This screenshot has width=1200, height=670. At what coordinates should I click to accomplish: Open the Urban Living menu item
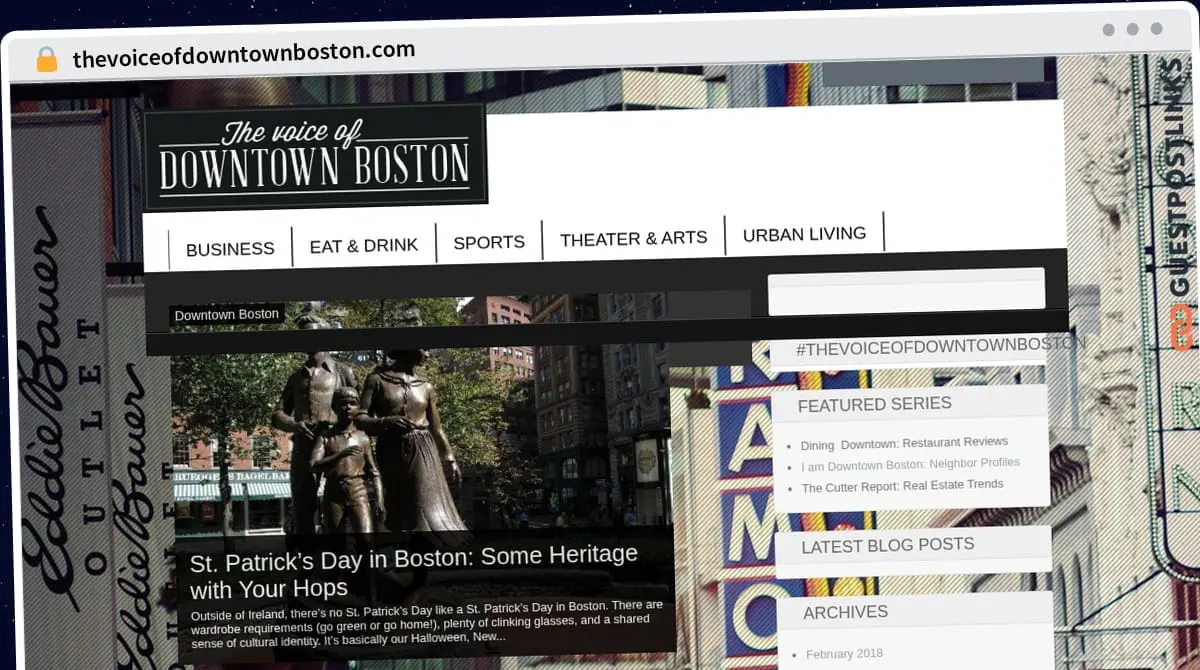tap(804, 234)
